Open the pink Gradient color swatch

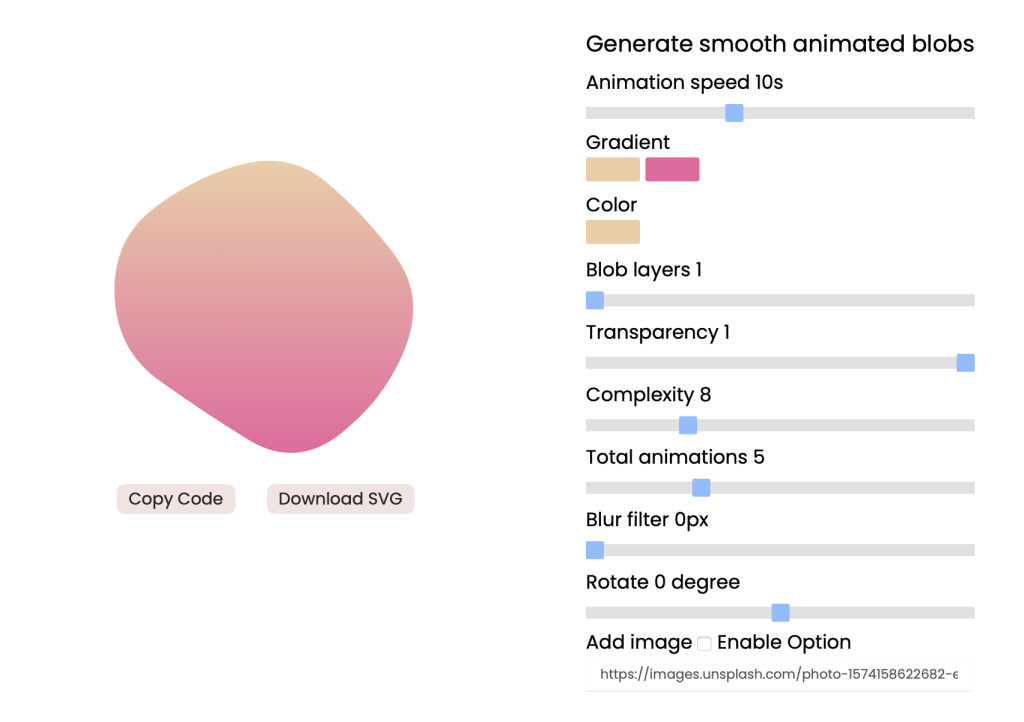(672, 170)
